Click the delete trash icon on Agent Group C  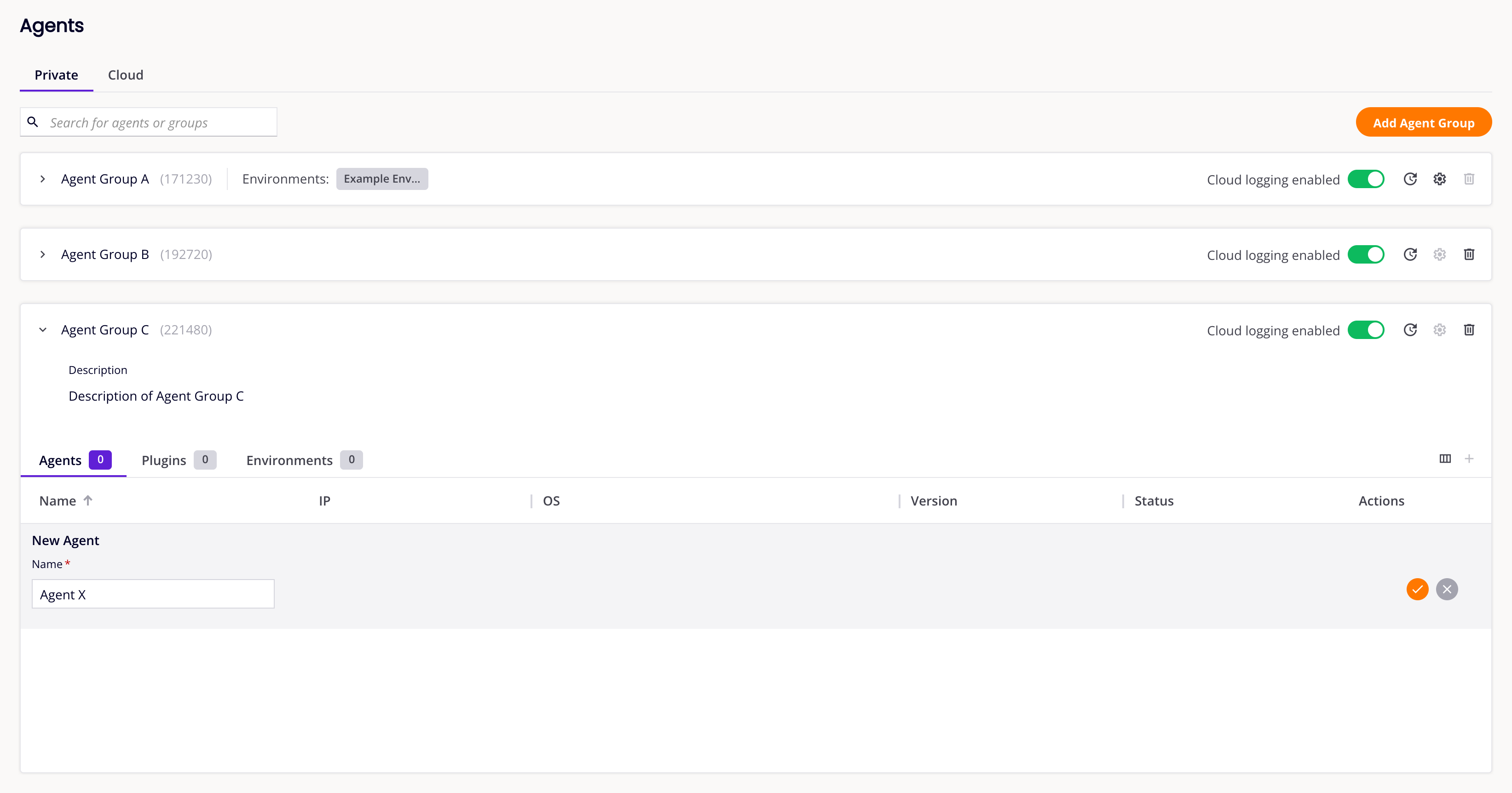pos(1469,329)
